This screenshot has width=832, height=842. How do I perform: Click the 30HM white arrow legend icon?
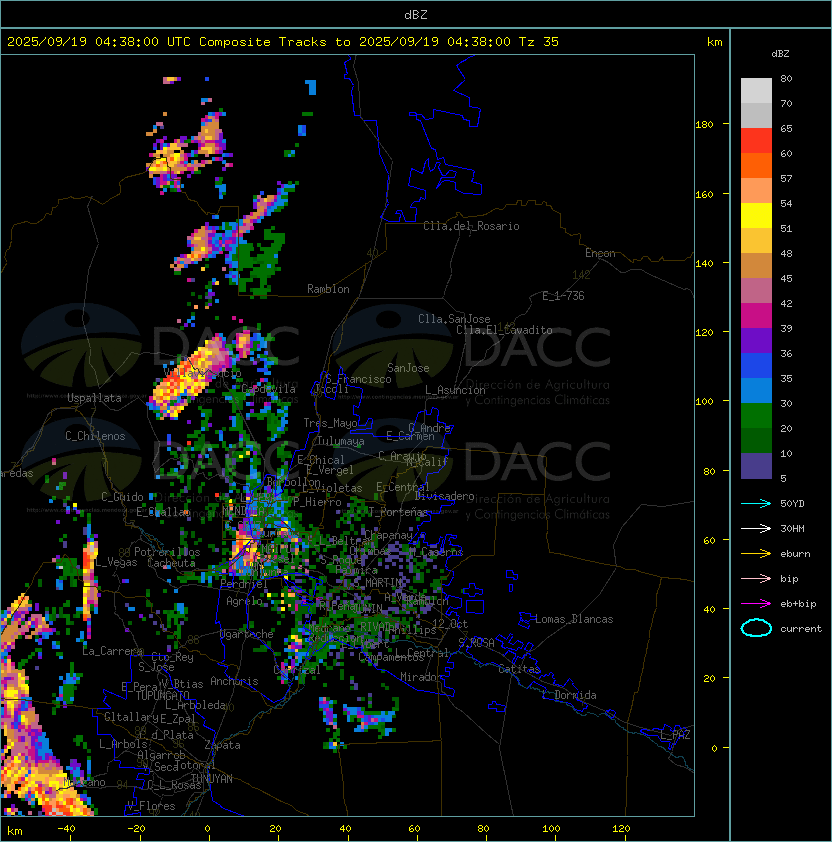(756, 529)
